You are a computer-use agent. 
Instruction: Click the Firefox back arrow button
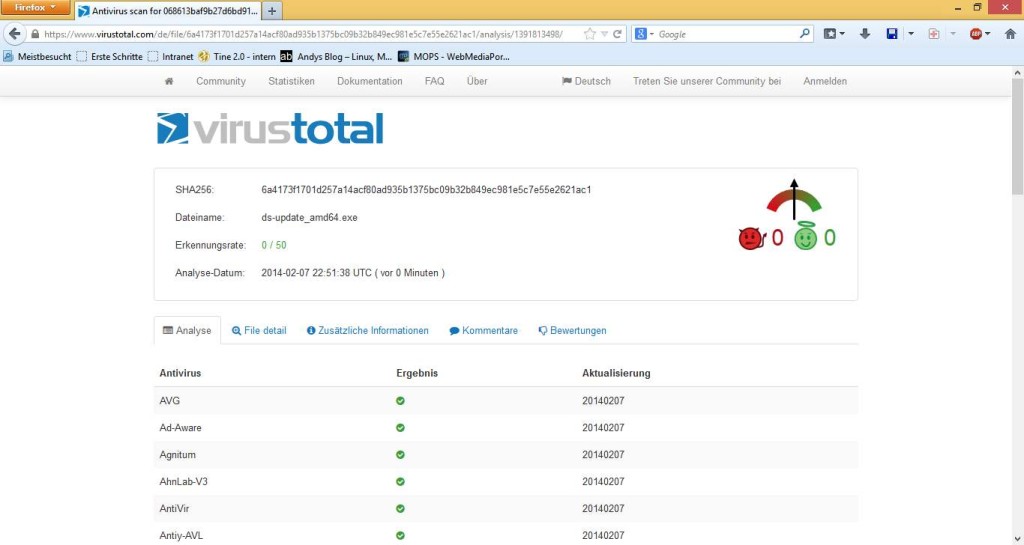(15, 34)
